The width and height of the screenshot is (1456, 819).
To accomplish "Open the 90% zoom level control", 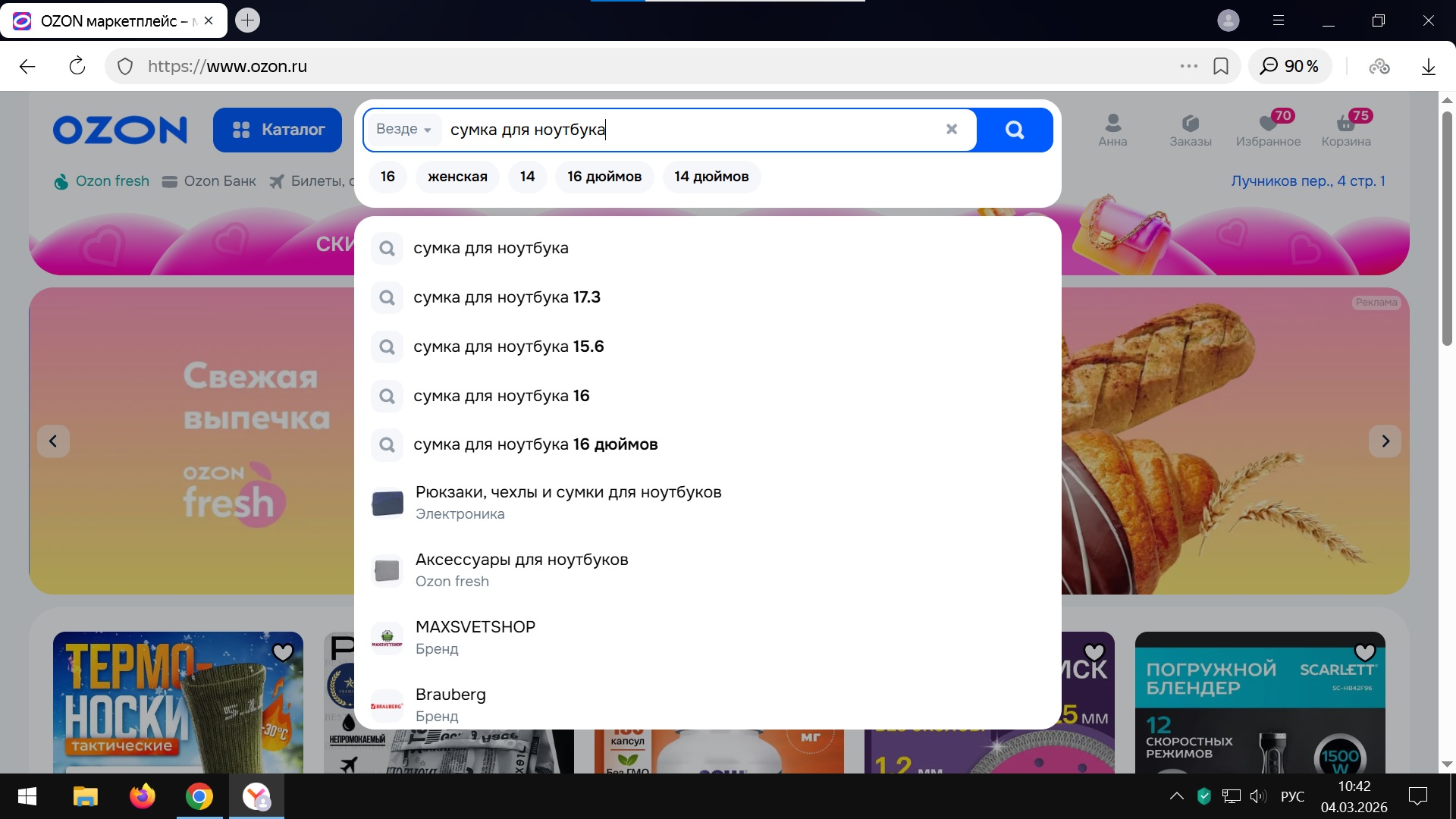I will [x=1289, y=66].
